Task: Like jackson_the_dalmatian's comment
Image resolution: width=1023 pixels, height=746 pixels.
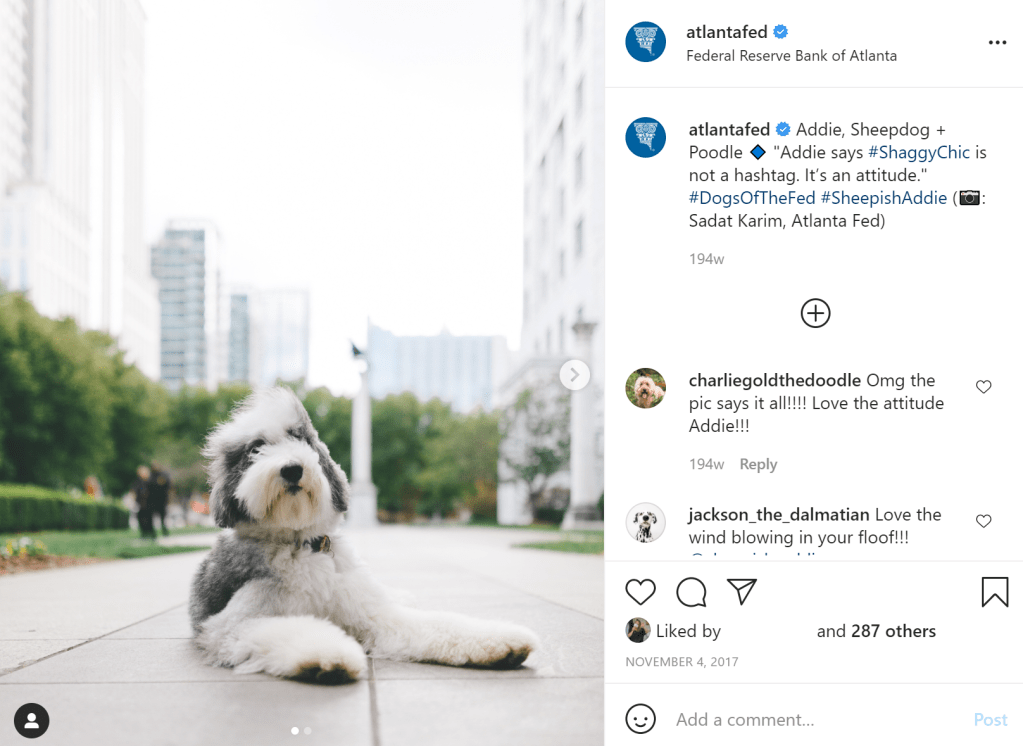Action: 983,521
